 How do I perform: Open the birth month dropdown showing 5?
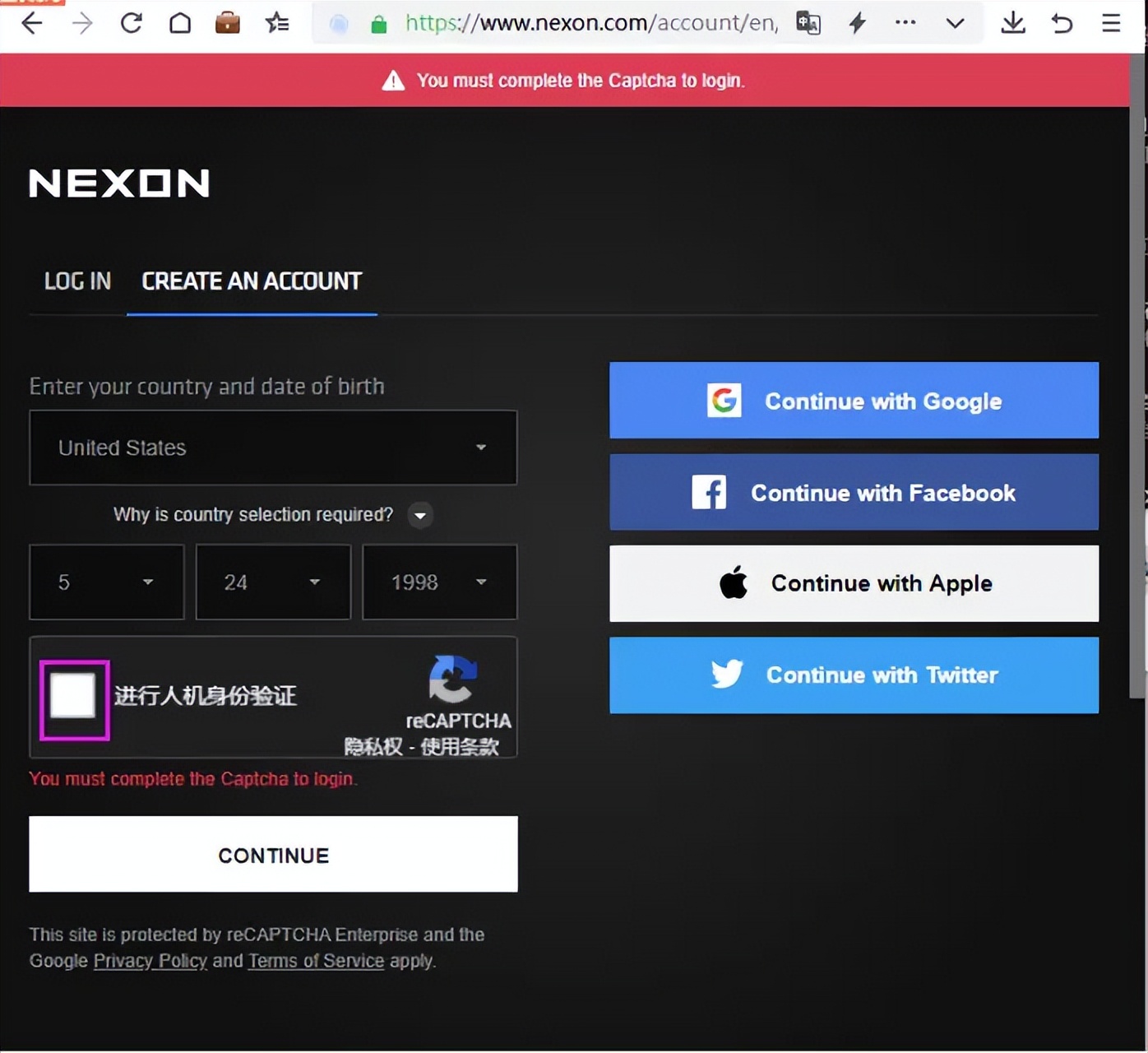point(107,582)
